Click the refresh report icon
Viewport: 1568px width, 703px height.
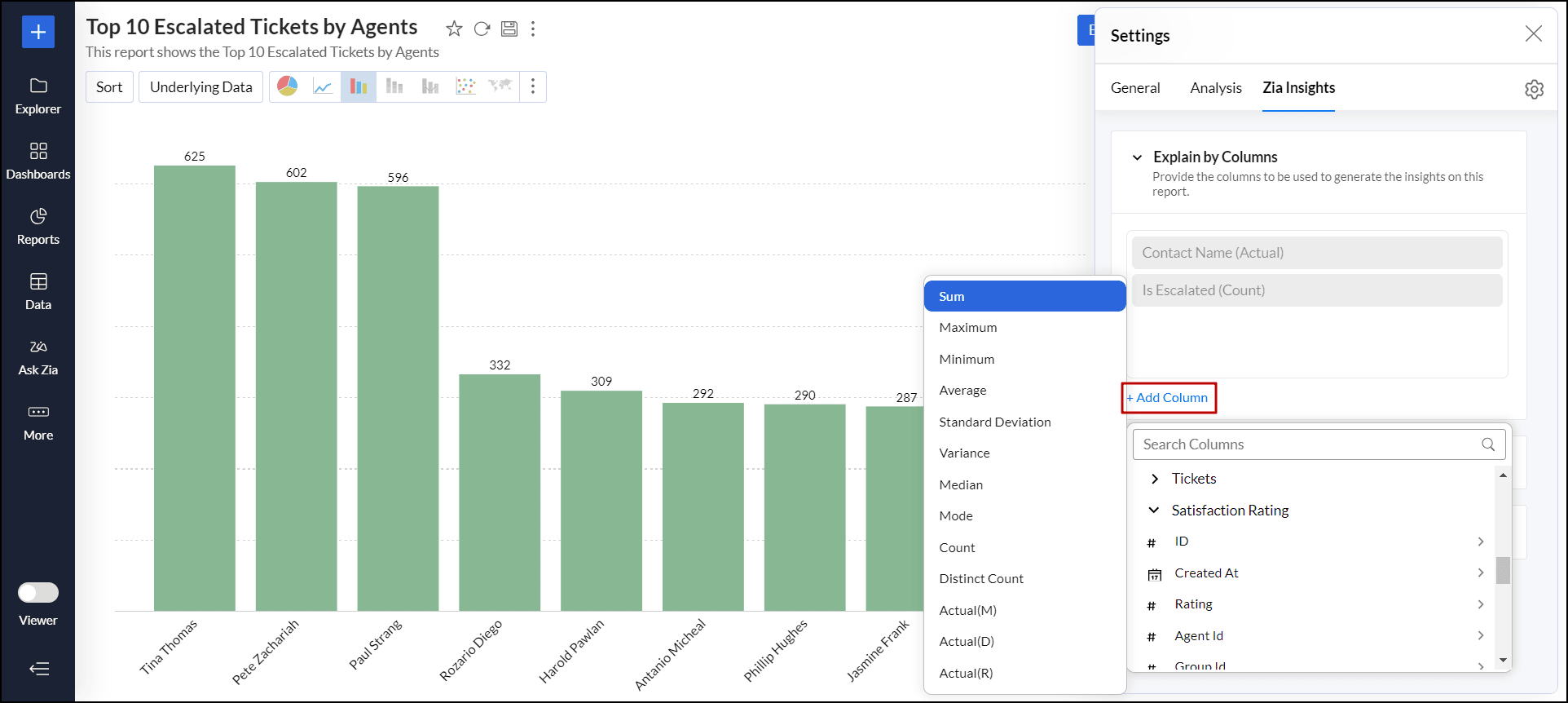pos(482,29)
